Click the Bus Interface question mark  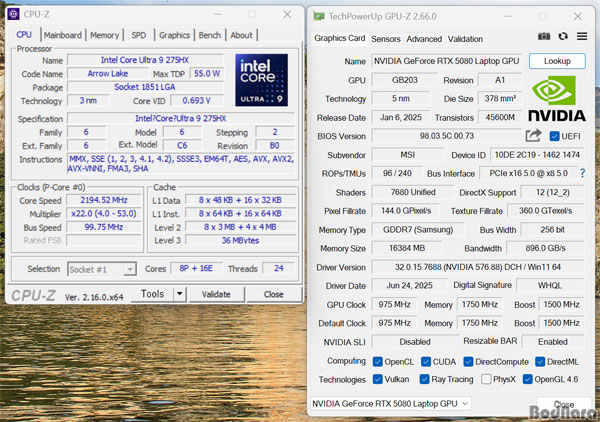(582, 173)
